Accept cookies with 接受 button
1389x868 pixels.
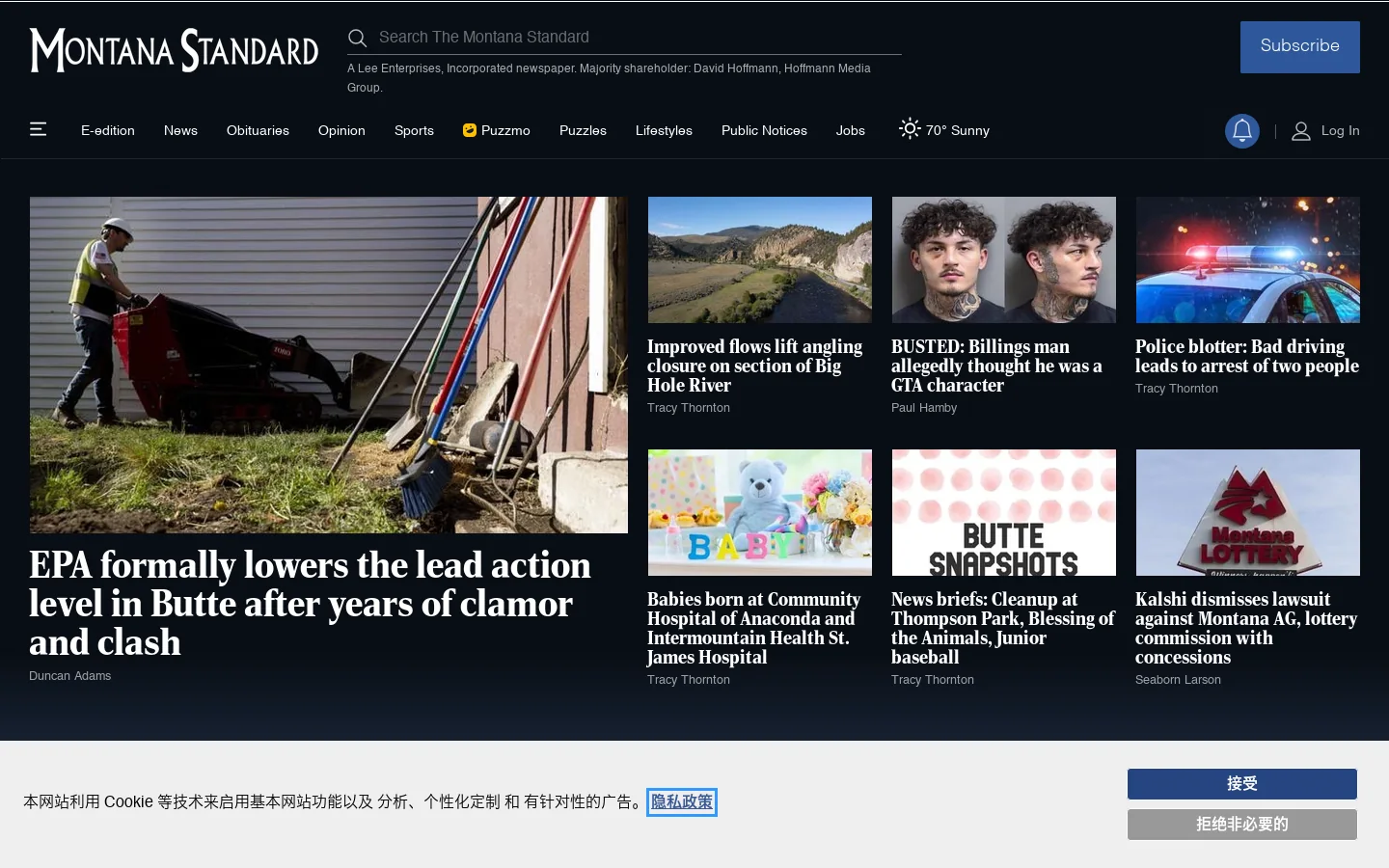pos(1242,784)
